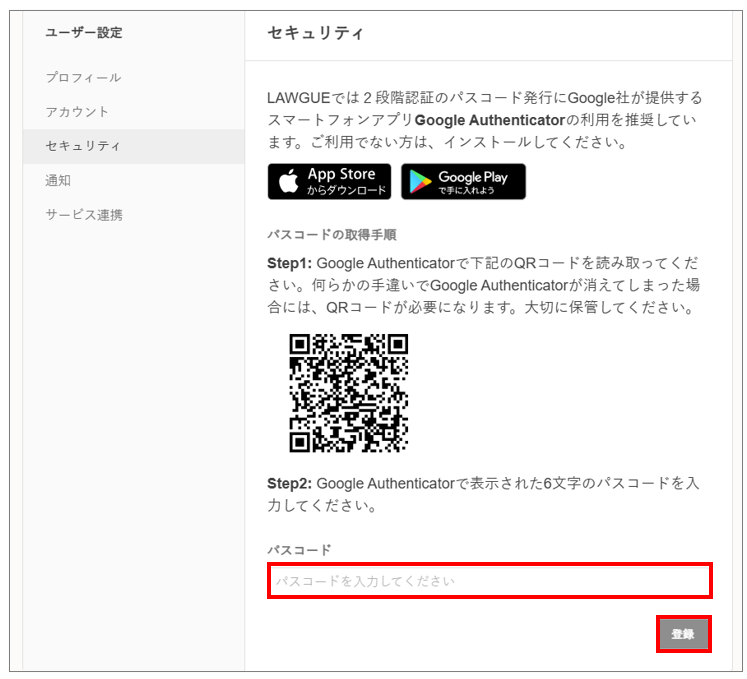Click the Step2 instruction text
The height and width of the screenshot is (679, 747).
point(483,494)
